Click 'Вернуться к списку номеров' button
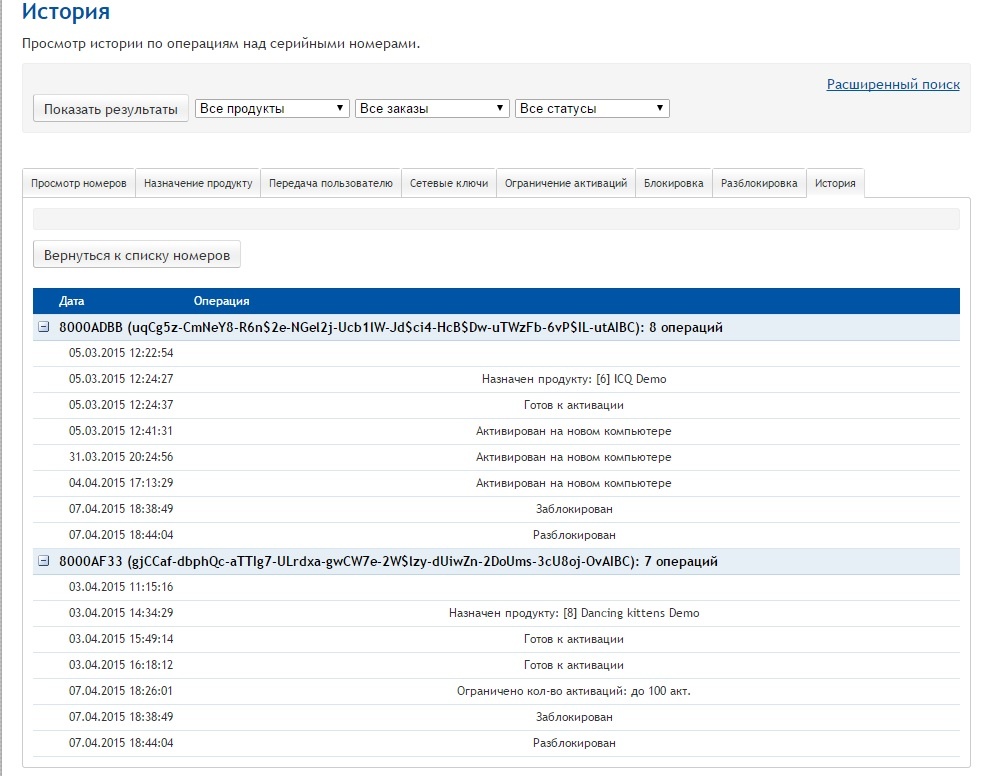Screen dimensions: 986x776 [137, 255]
